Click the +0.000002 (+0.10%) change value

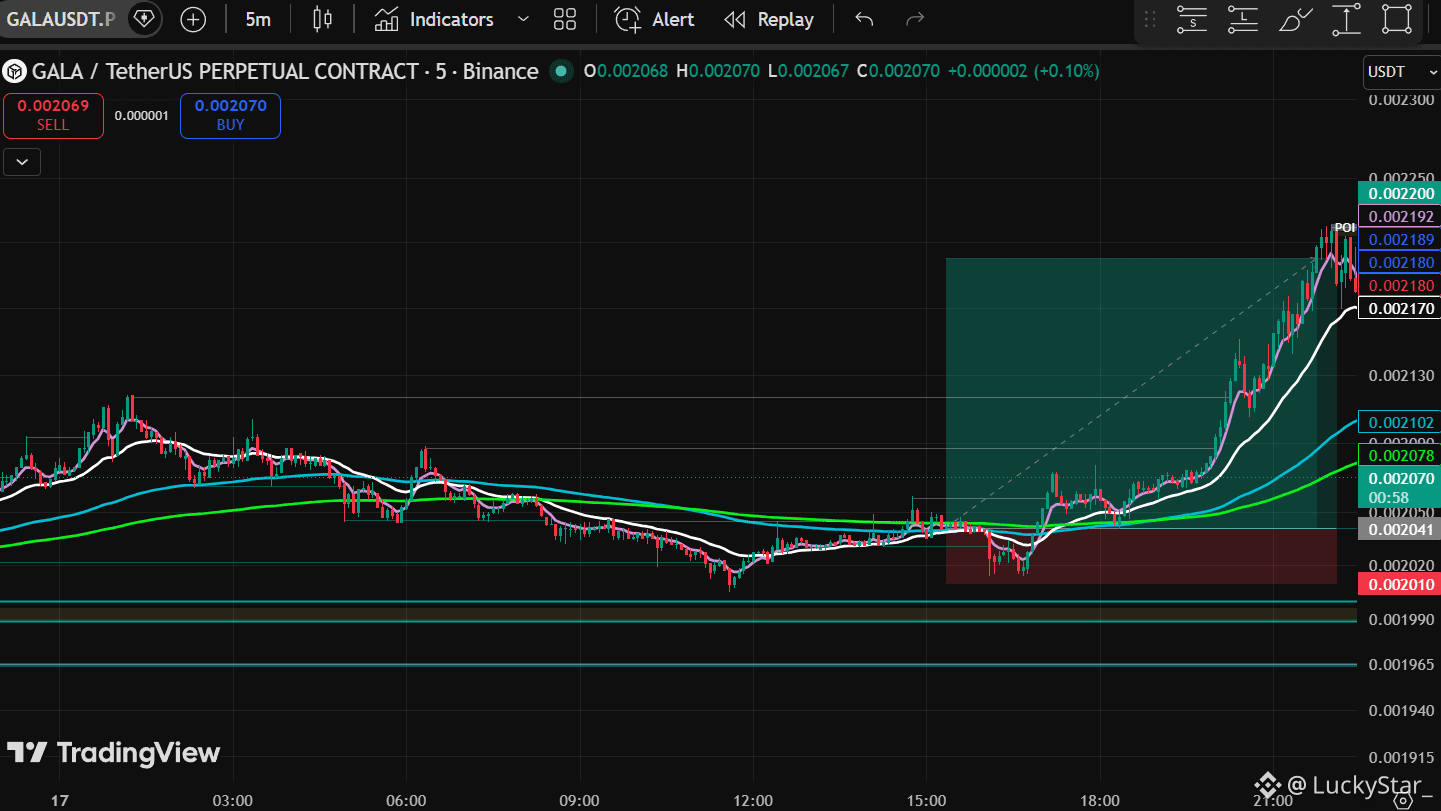(1023, 71)
